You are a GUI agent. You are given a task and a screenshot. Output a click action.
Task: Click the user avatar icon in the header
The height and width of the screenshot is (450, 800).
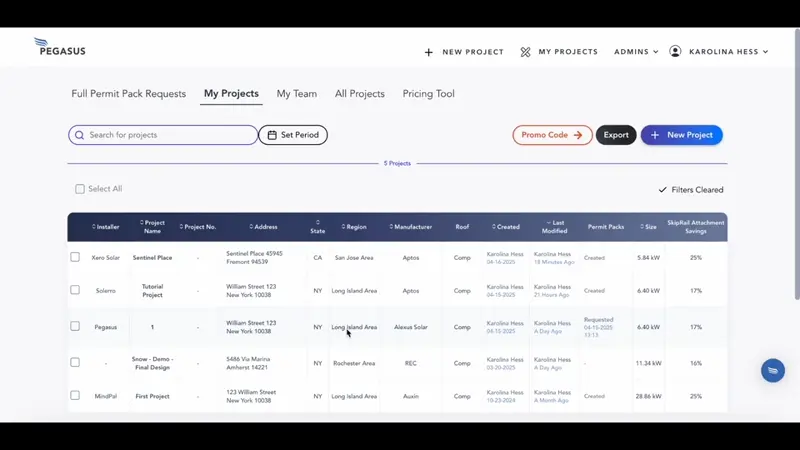coord(675,51)
